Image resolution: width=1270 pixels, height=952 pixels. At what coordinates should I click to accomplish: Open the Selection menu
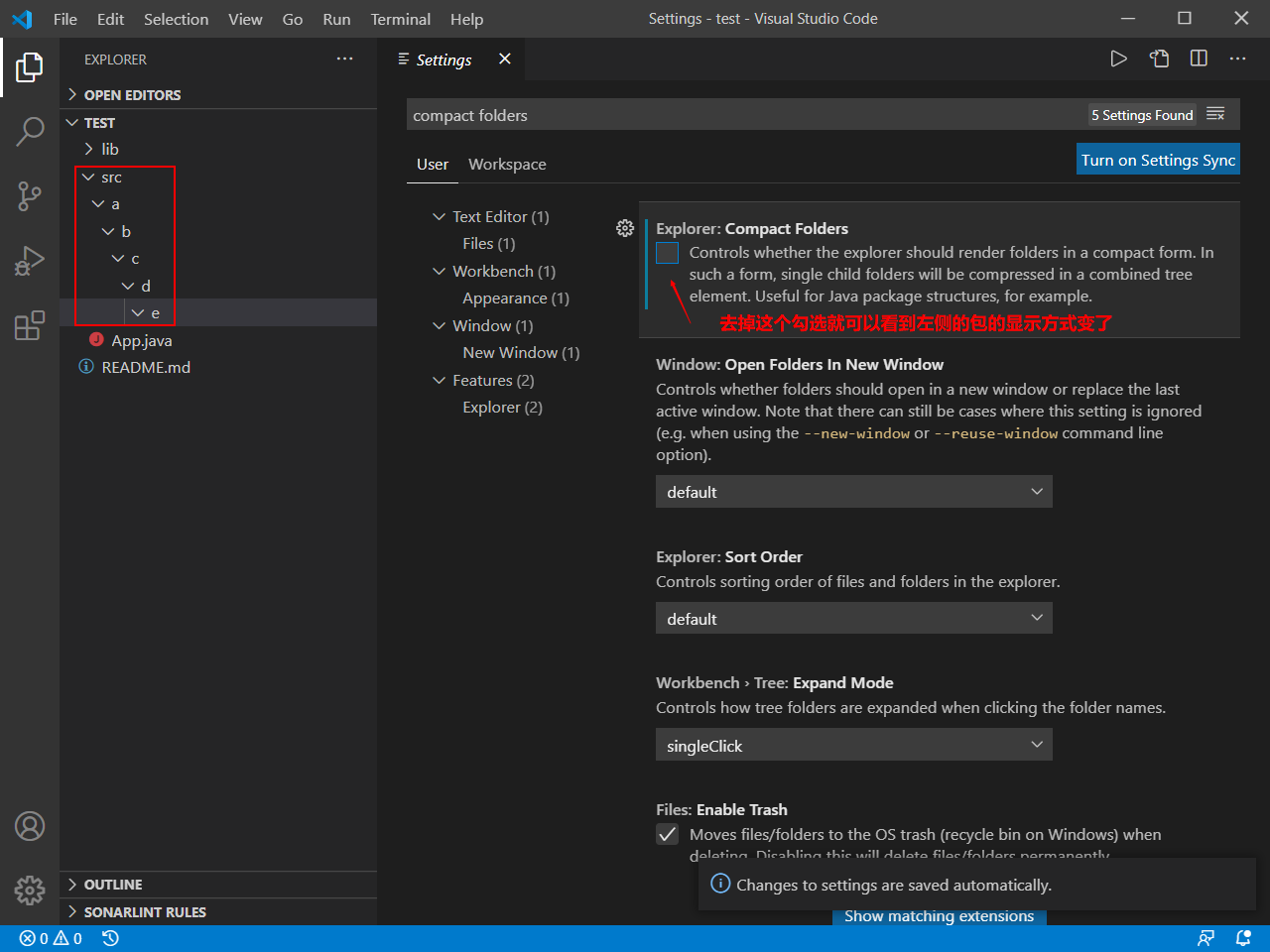point(177,19)
